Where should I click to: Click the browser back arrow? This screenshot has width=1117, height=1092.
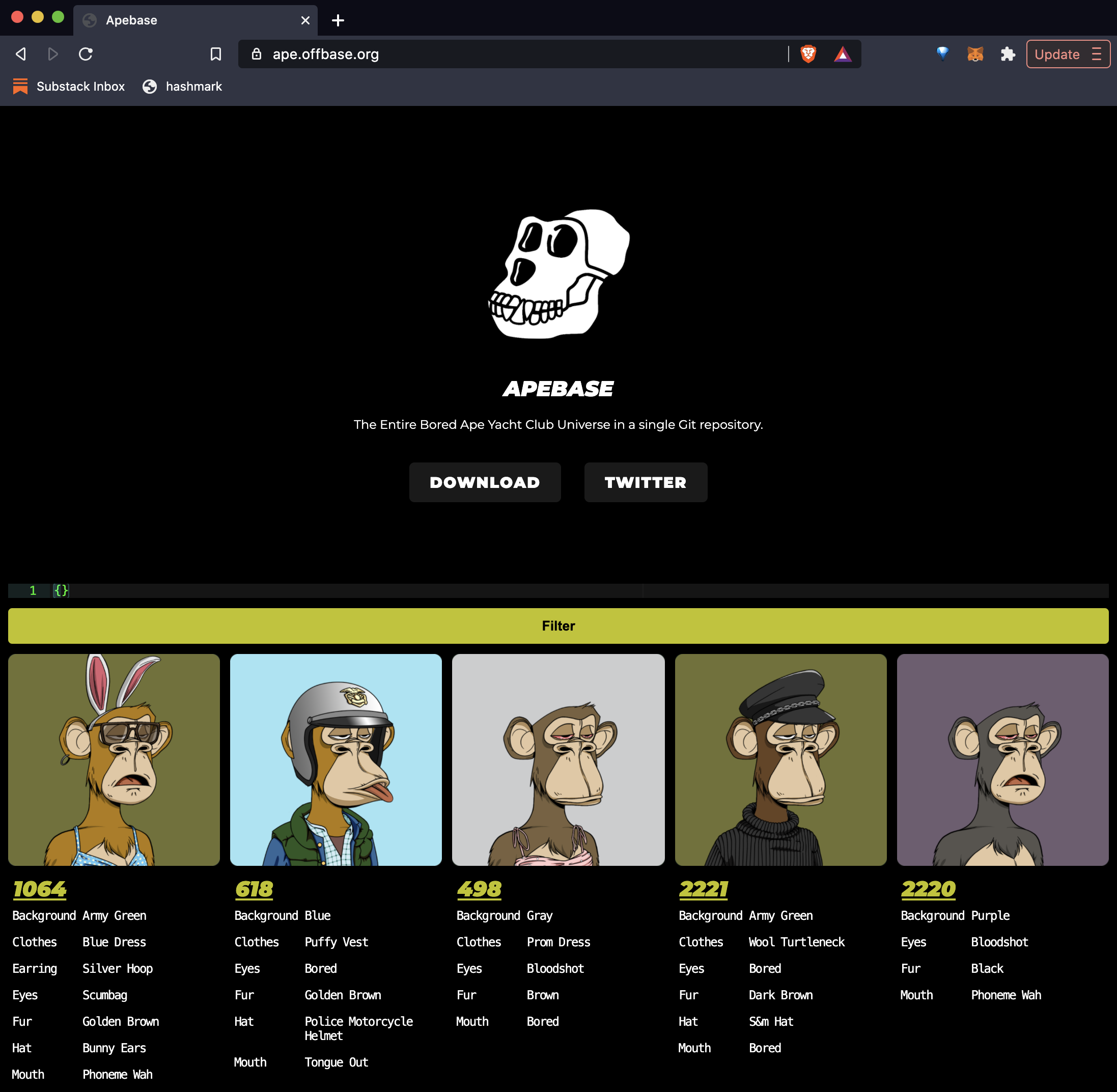21,54
